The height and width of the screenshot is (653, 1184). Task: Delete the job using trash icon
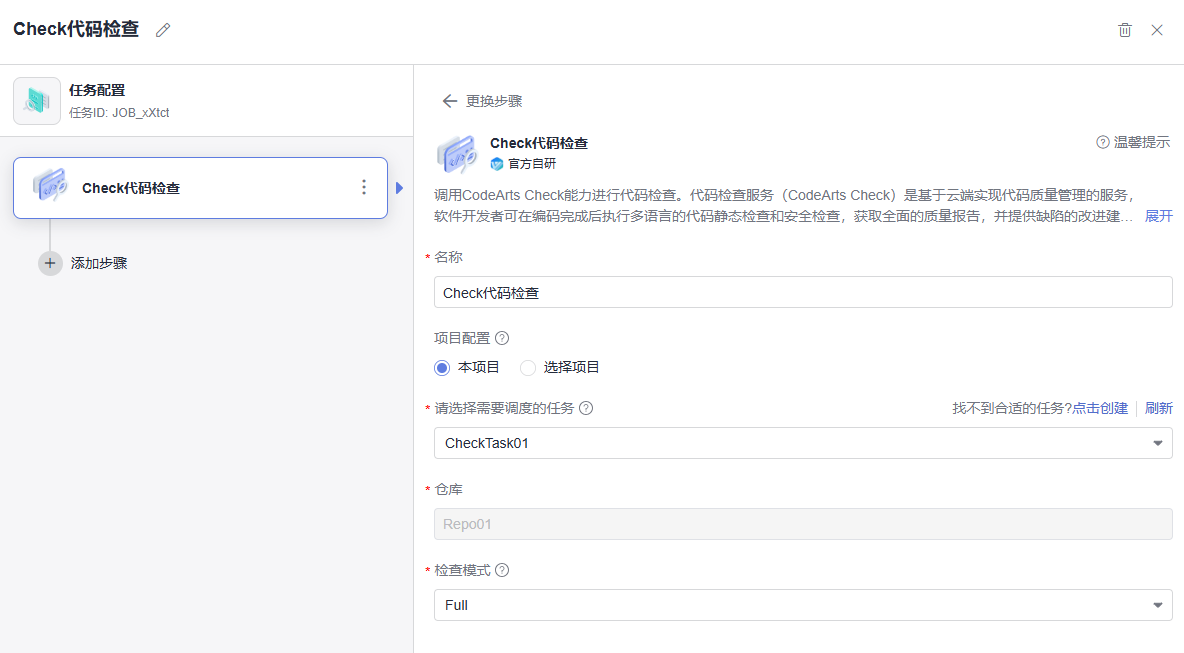(x=1124, y=30)
